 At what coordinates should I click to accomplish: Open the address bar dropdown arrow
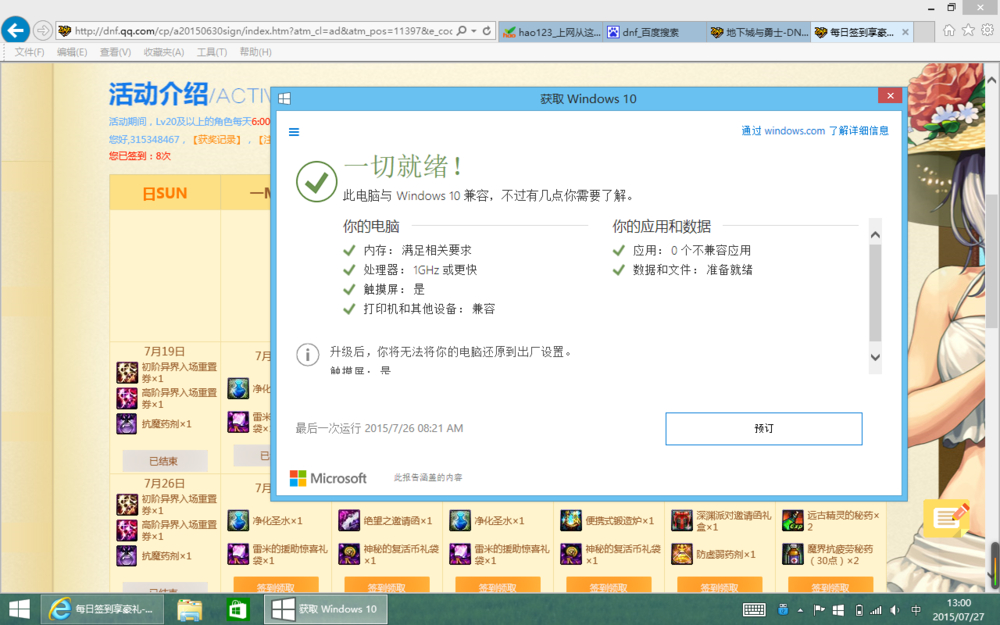pos(474,31)
